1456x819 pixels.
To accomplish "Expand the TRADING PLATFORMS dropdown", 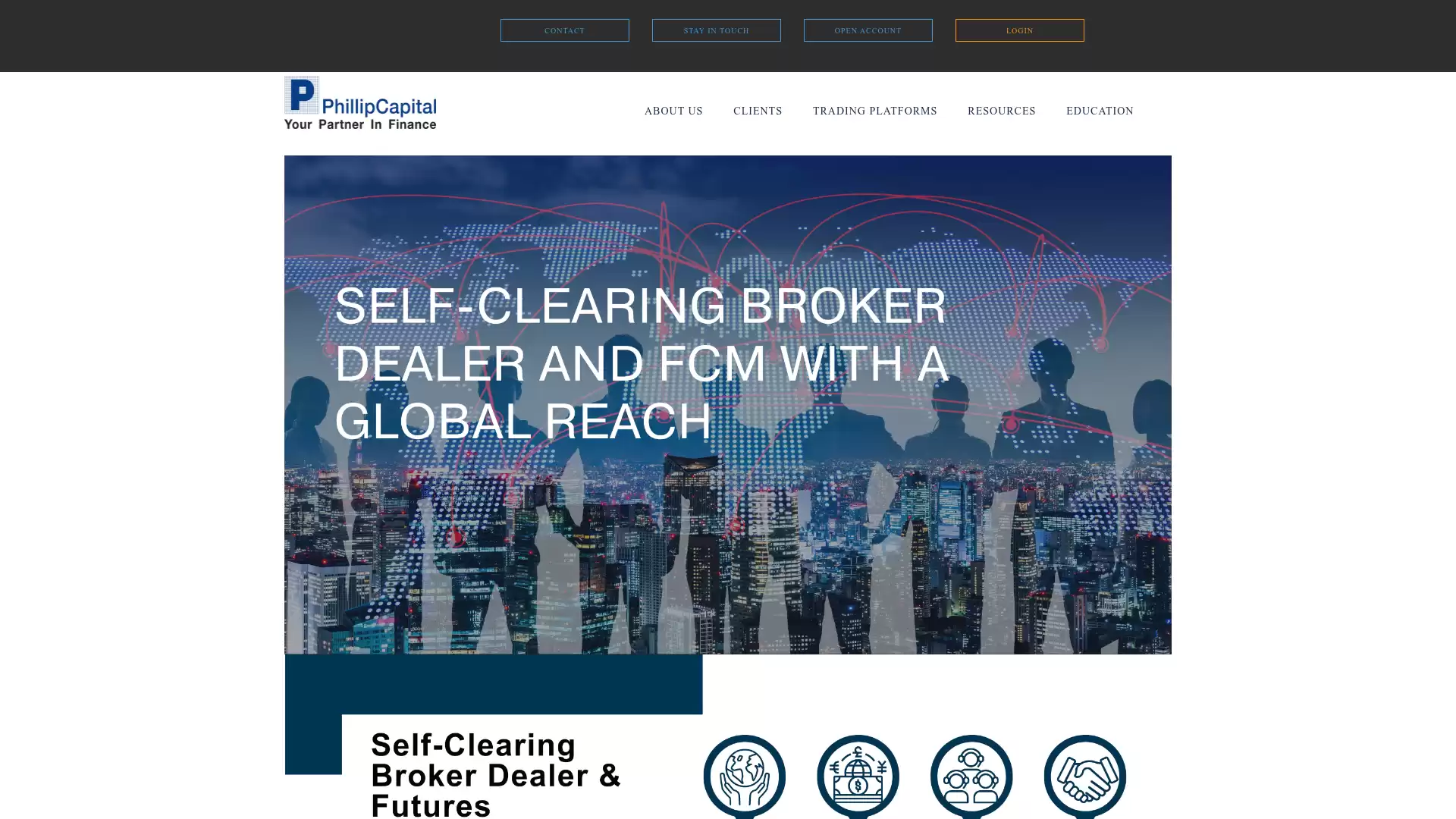I will (x=875, y=111).
